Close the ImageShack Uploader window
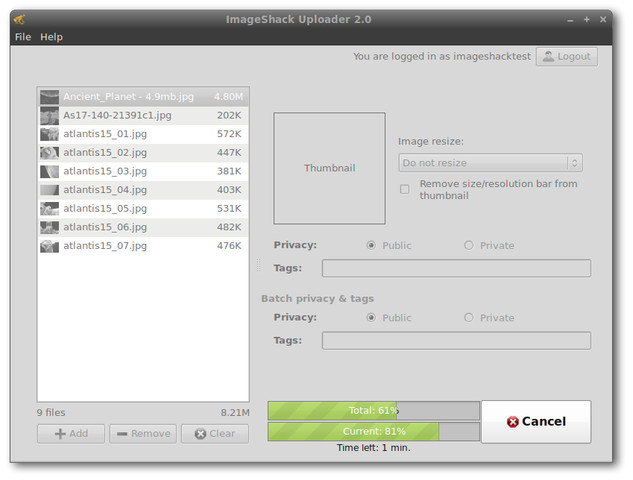The image size is (633, 480). point(603,19)
